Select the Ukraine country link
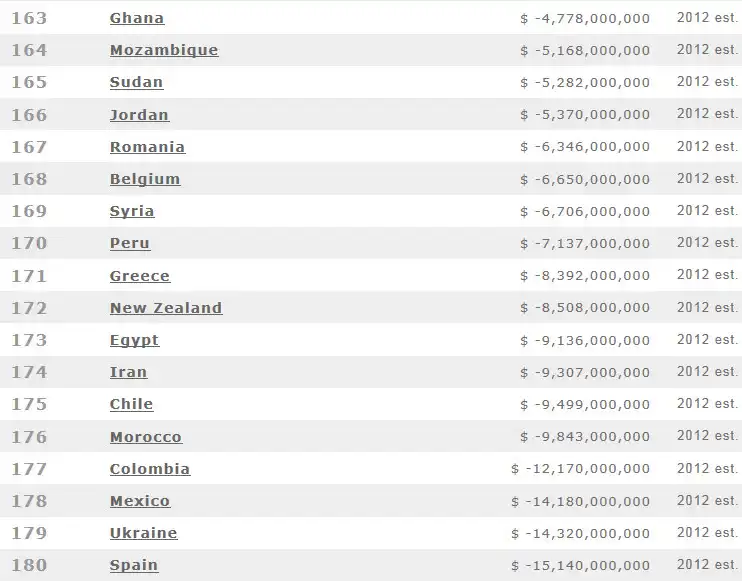The height and width of the screenshot is (581, 742). [x=144, y=533]
